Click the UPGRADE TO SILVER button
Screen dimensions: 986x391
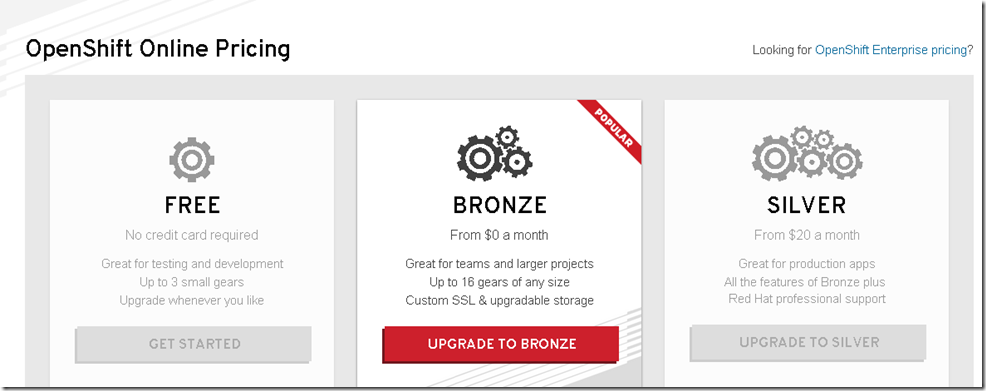809,343
